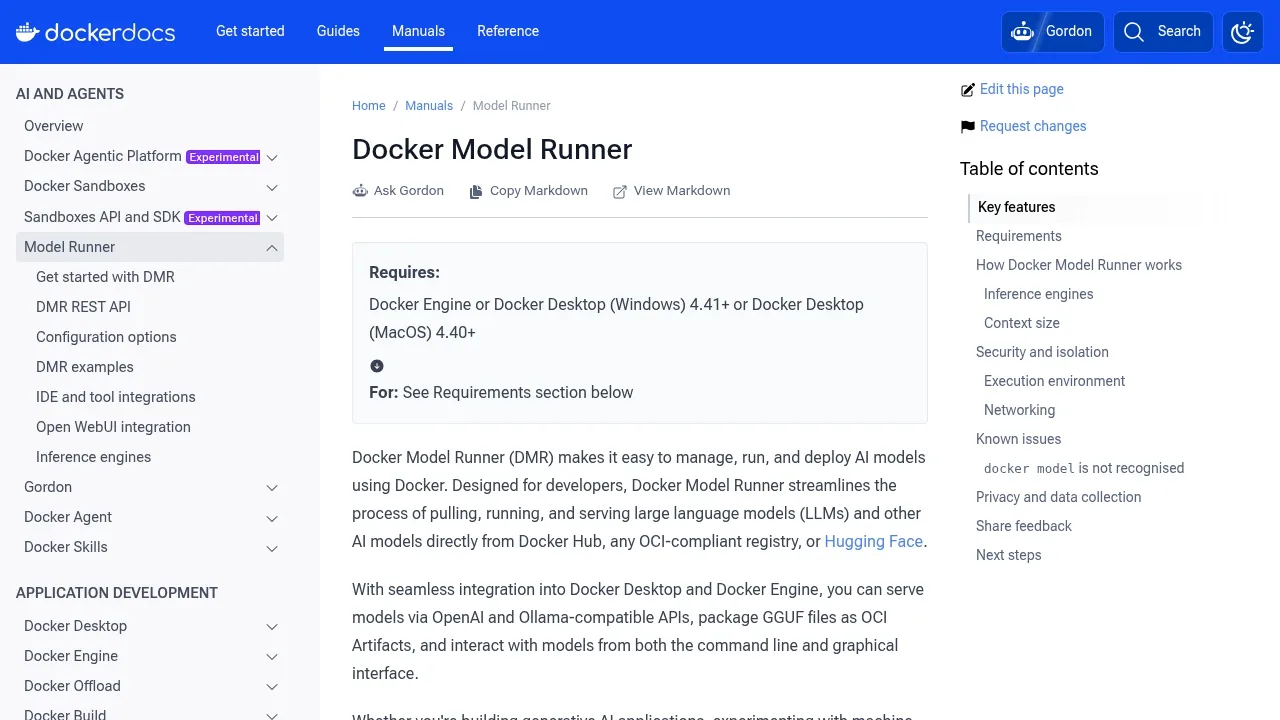
Task: Open Open WebUI integration page
Action: pos(113,427)
